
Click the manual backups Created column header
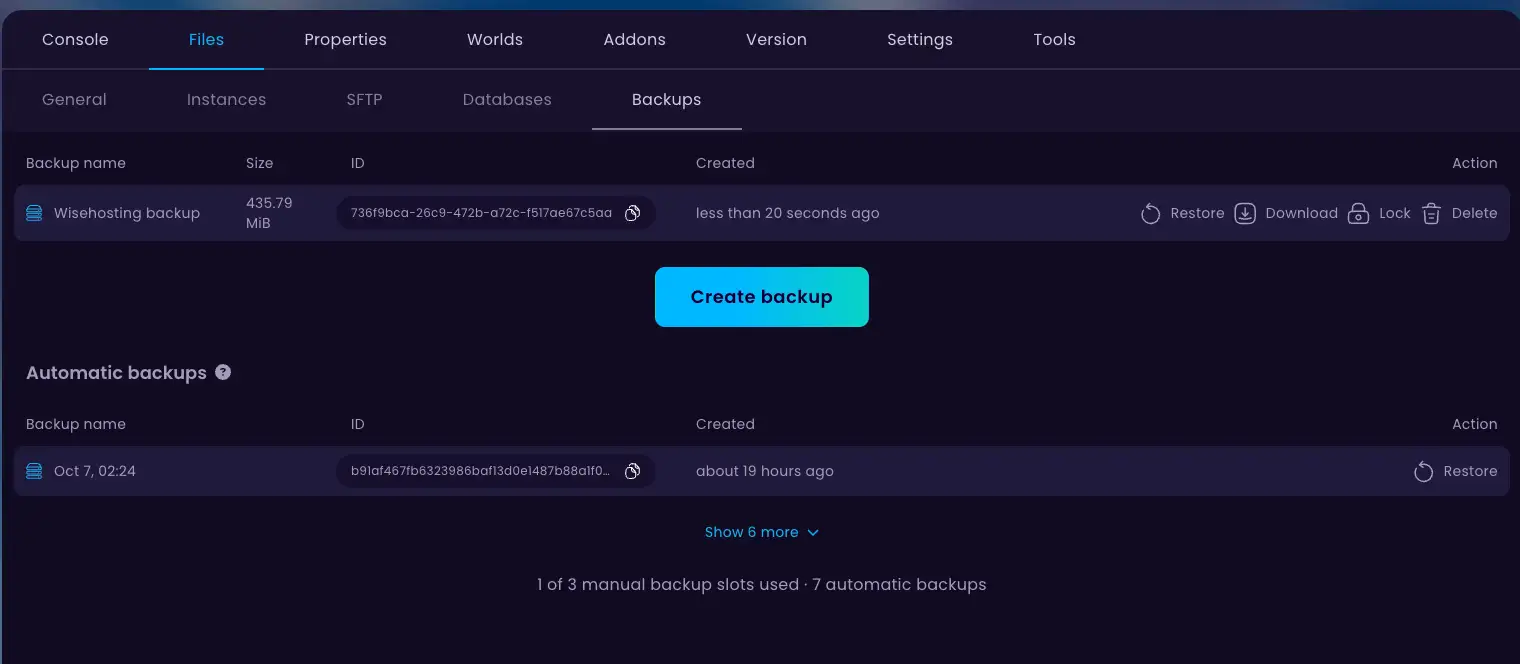pyautogui.click(x=725, y=163)
